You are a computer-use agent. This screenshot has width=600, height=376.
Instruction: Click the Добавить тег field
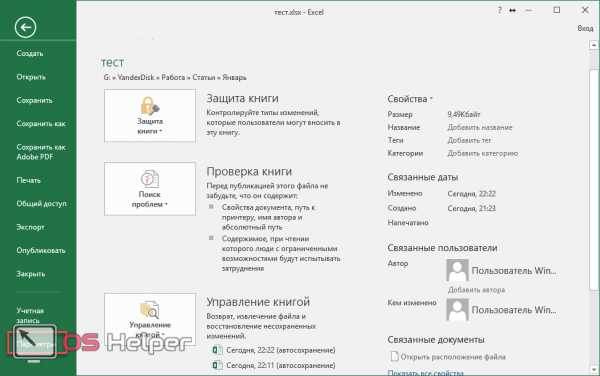coord(470,140)
